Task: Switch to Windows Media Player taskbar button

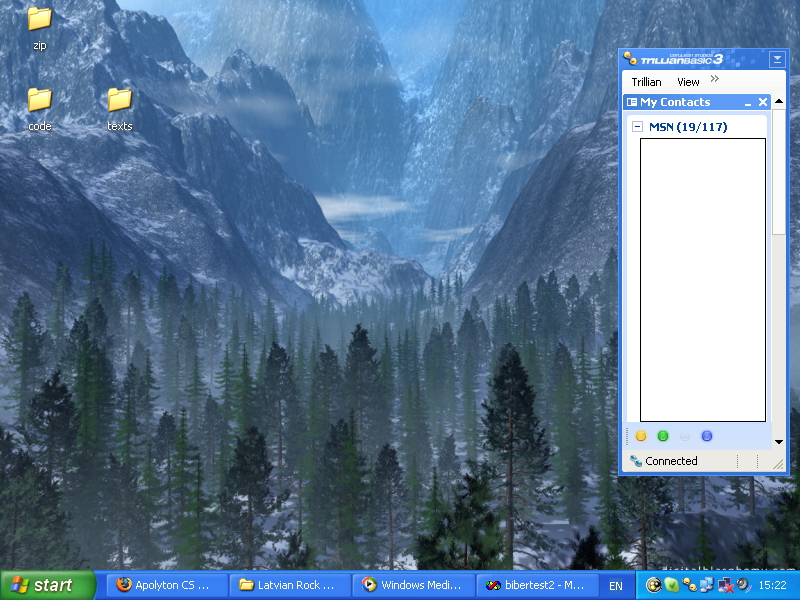Action: pyautogui.click(x=413, y=585)
